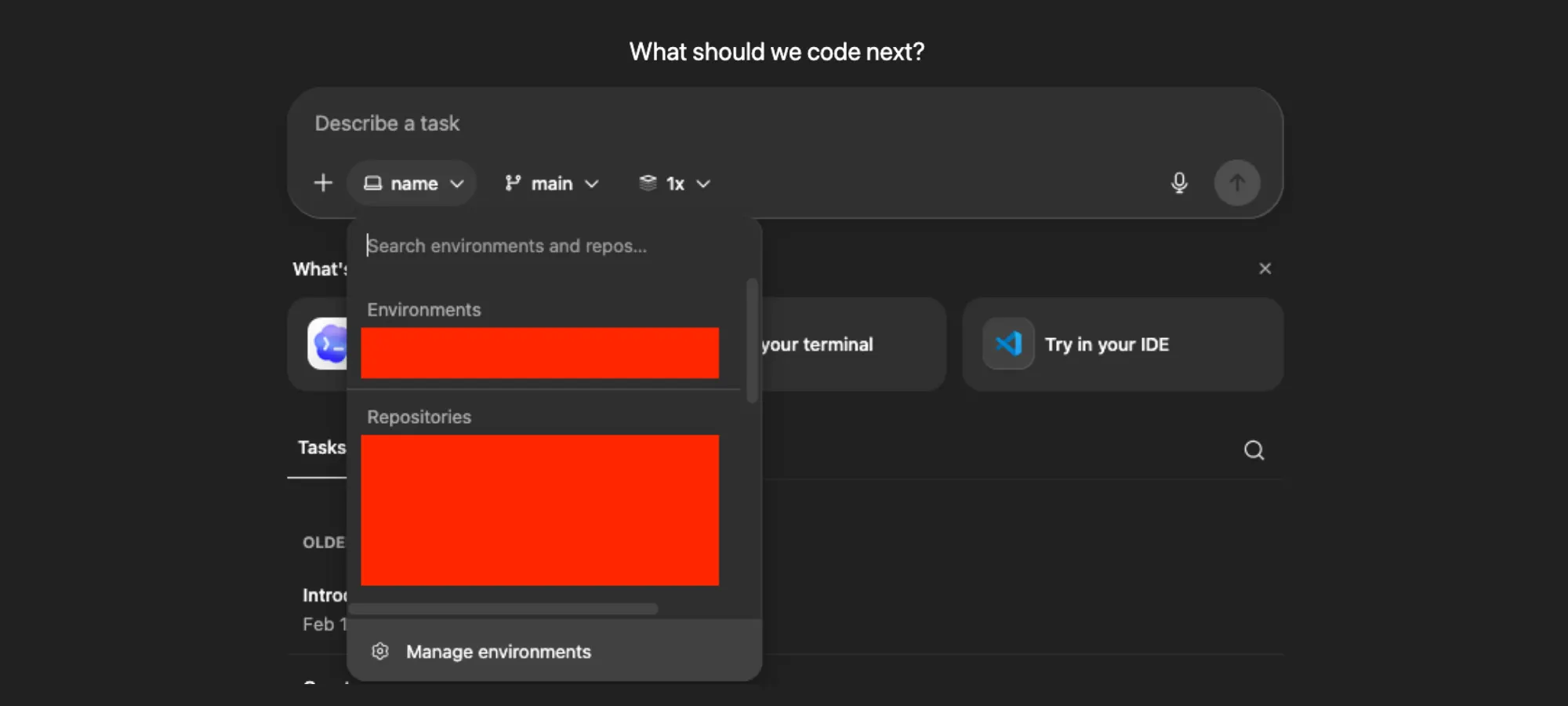Open the main branch selector
Screen dimensions: 1568x706
pos(552,184)
